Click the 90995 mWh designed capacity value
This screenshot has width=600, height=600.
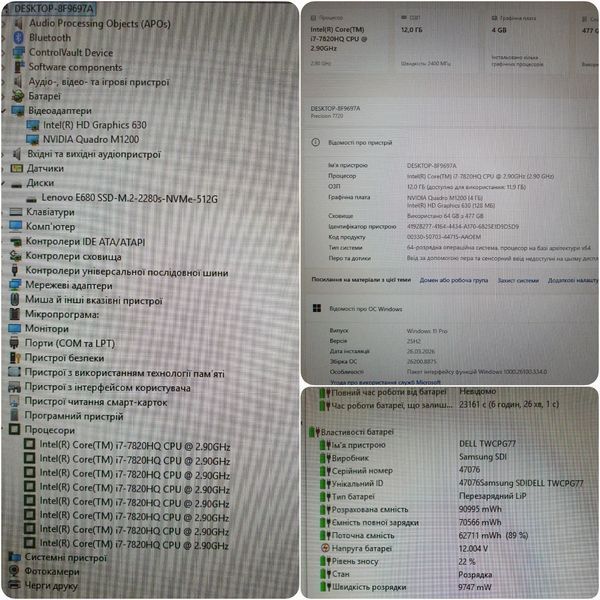coord(480,509)
